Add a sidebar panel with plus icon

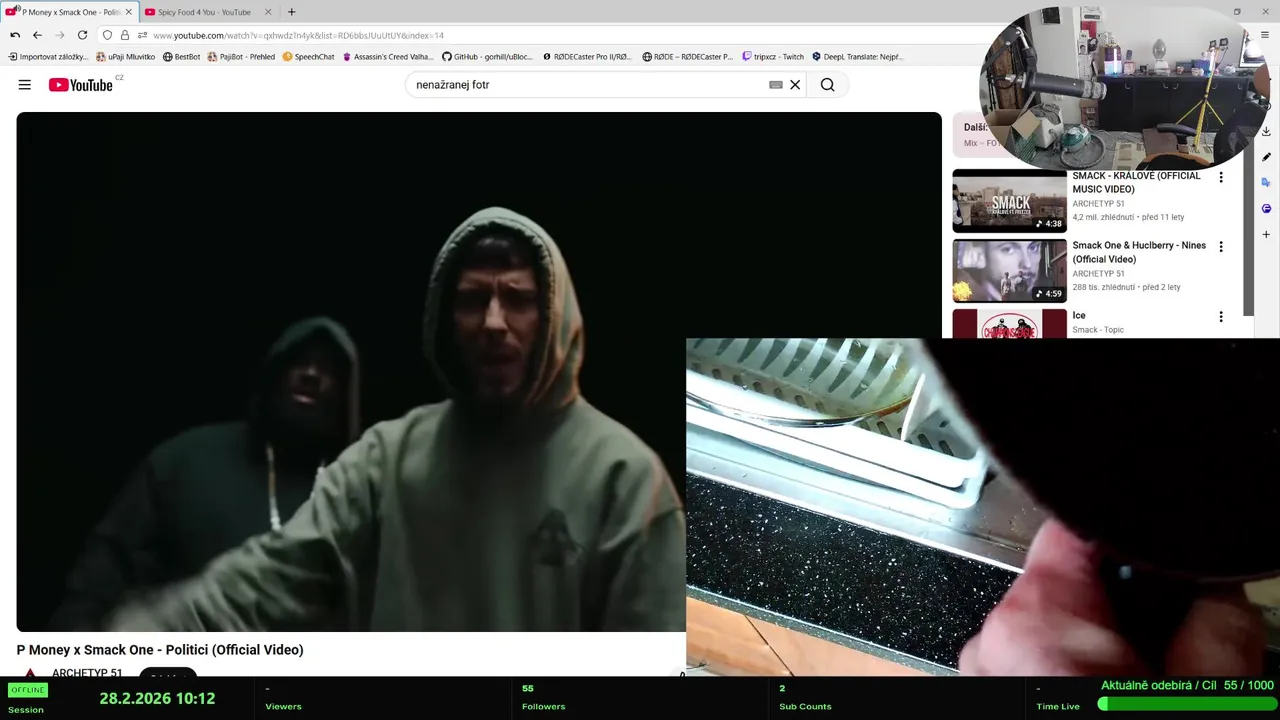[1266, 235]
